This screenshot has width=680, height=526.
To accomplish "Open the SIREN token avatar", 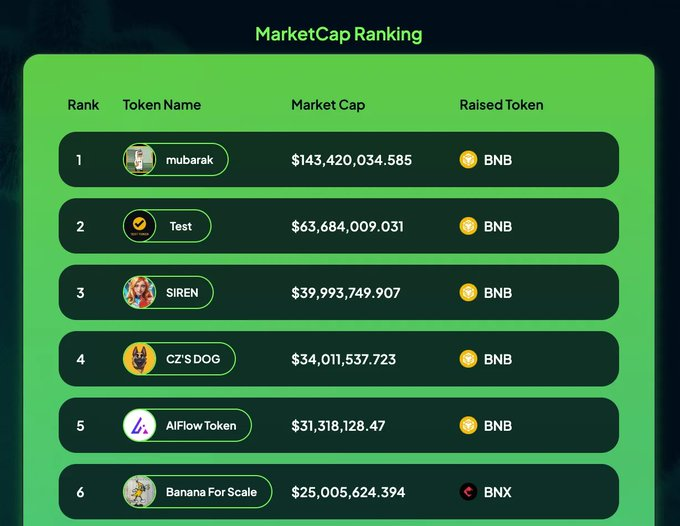I will pyautogui.click(x=139, y=293).
